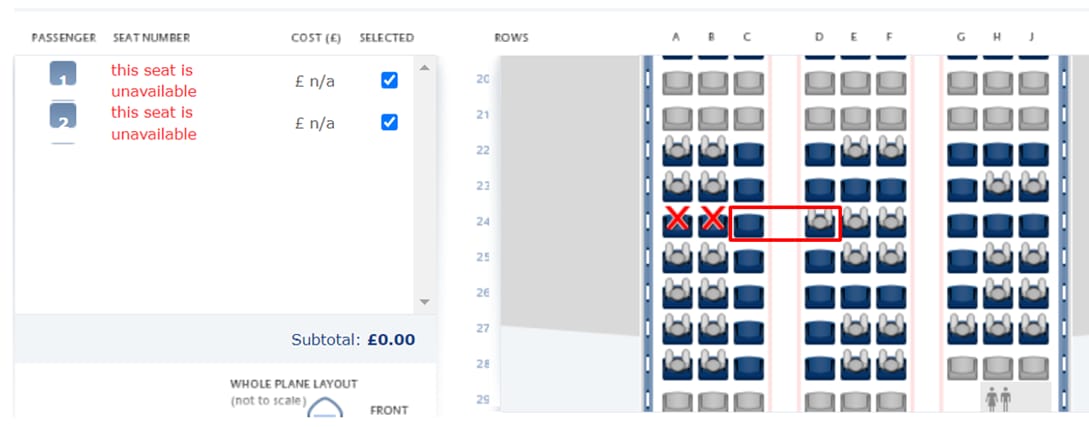
Task: Select available seat 22G
Action: click(962, 154)
